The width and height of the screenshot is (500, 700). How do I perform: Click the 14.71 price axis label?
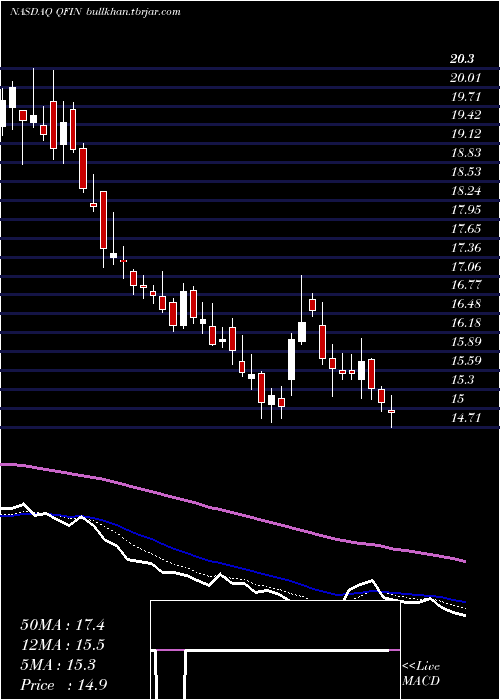(466, 418)
